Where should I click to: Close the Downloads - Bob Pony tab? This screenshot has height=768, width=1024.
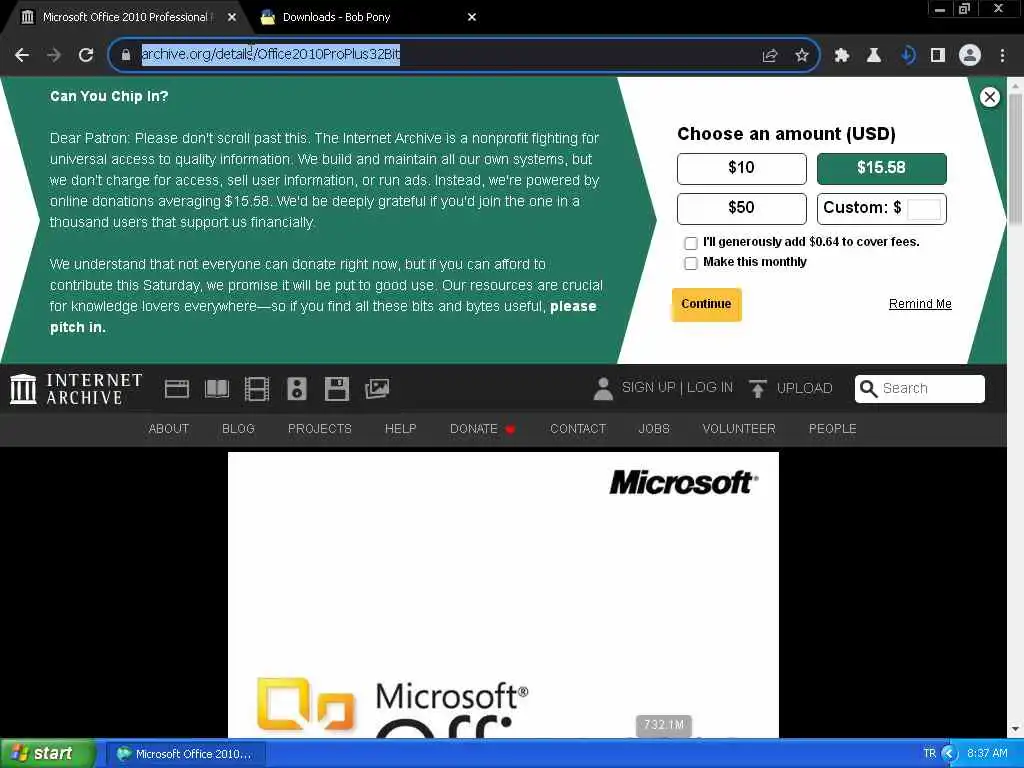click(x=472, y=18)
